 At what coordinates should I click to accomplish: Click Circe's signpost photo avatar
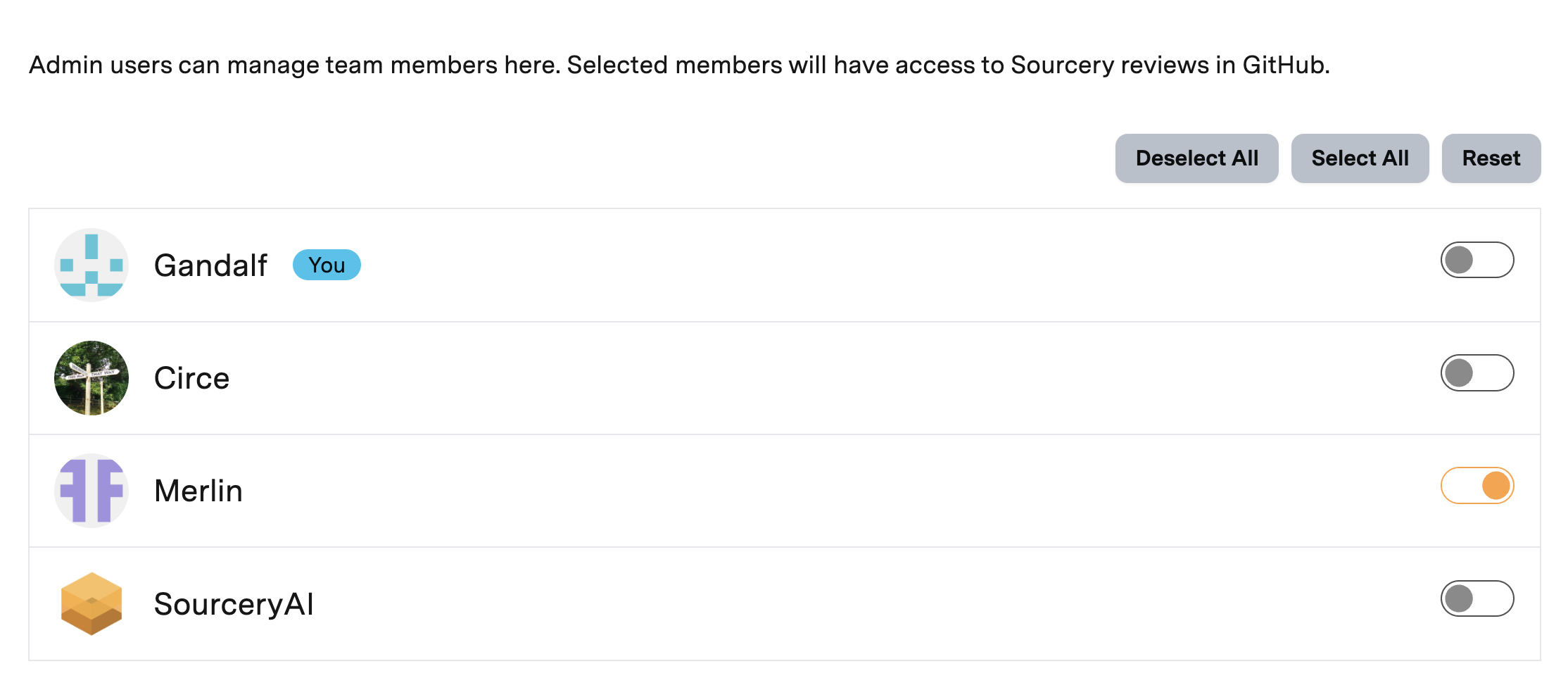[x=91, y=378]
